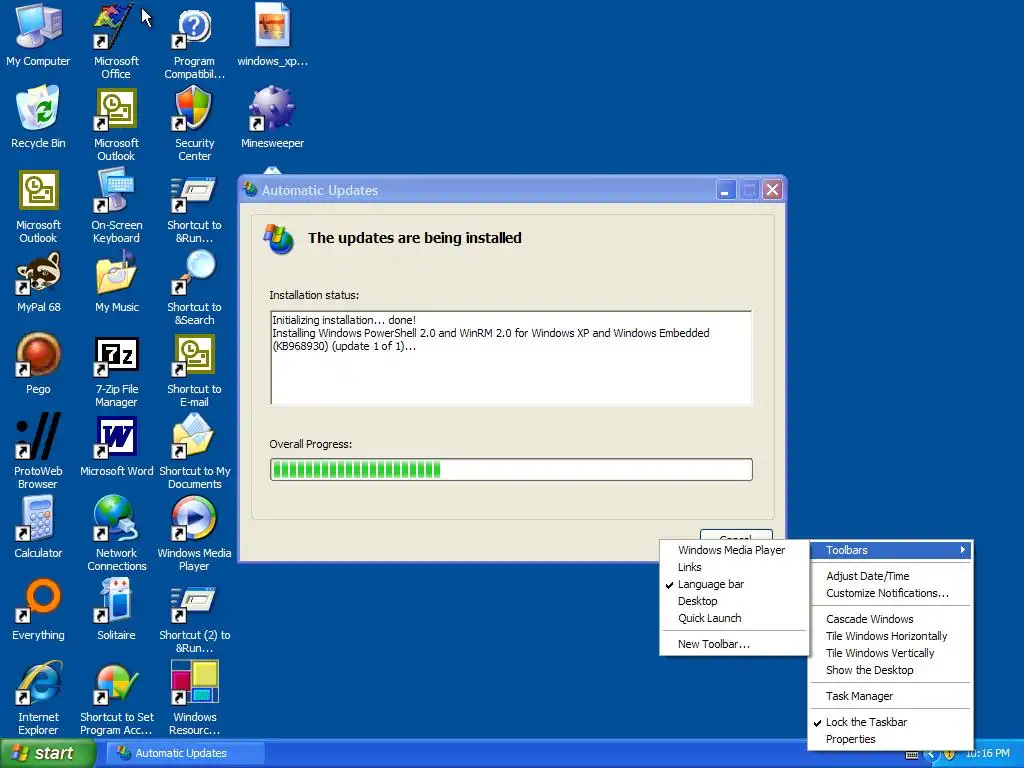Expand hidden tray icons with the arrow
Viewport: 1024px width, 768px height.
tap(931, 754)
